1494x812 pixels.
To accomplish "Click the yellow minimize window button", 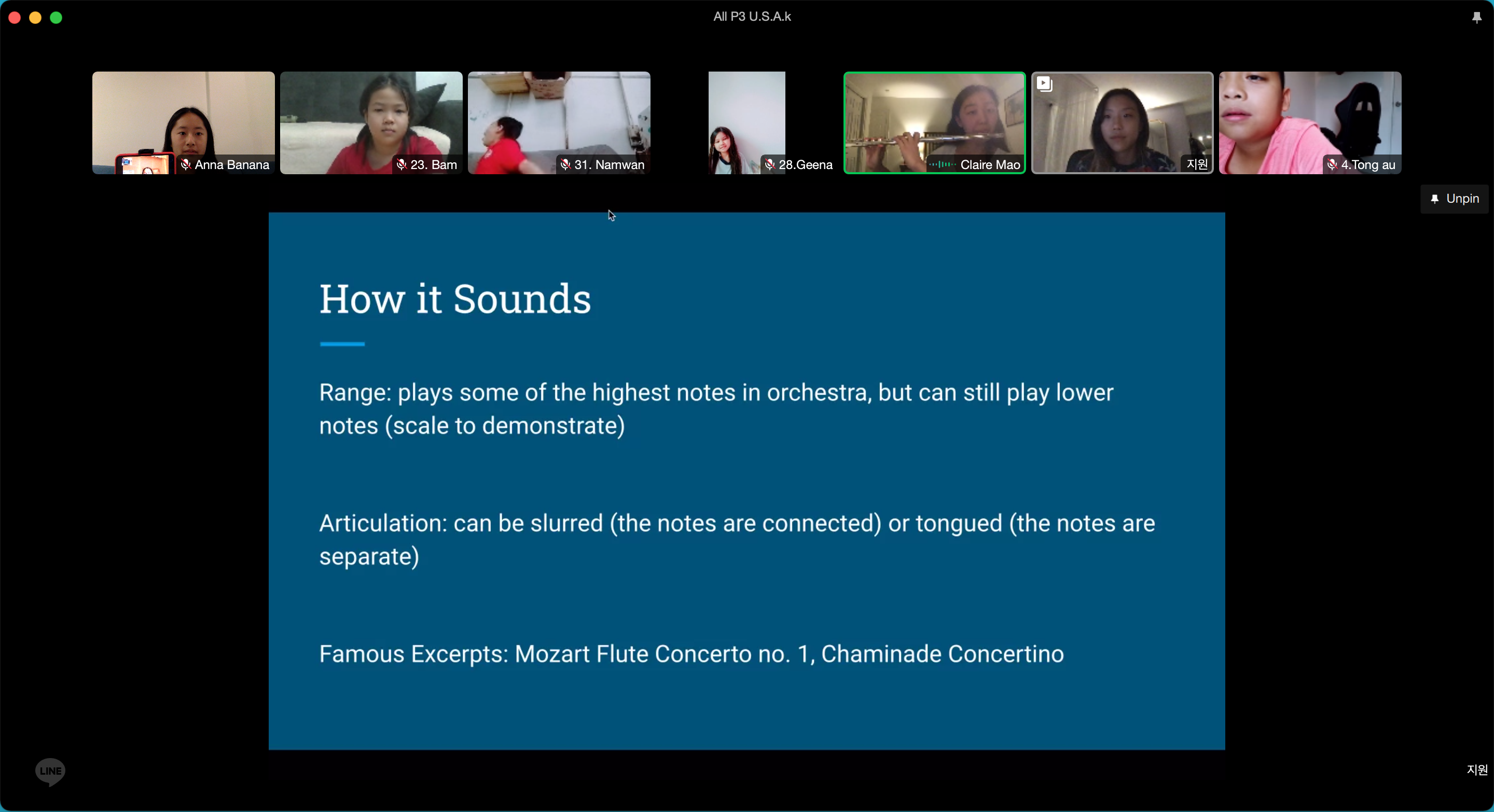I will (35, 18).
